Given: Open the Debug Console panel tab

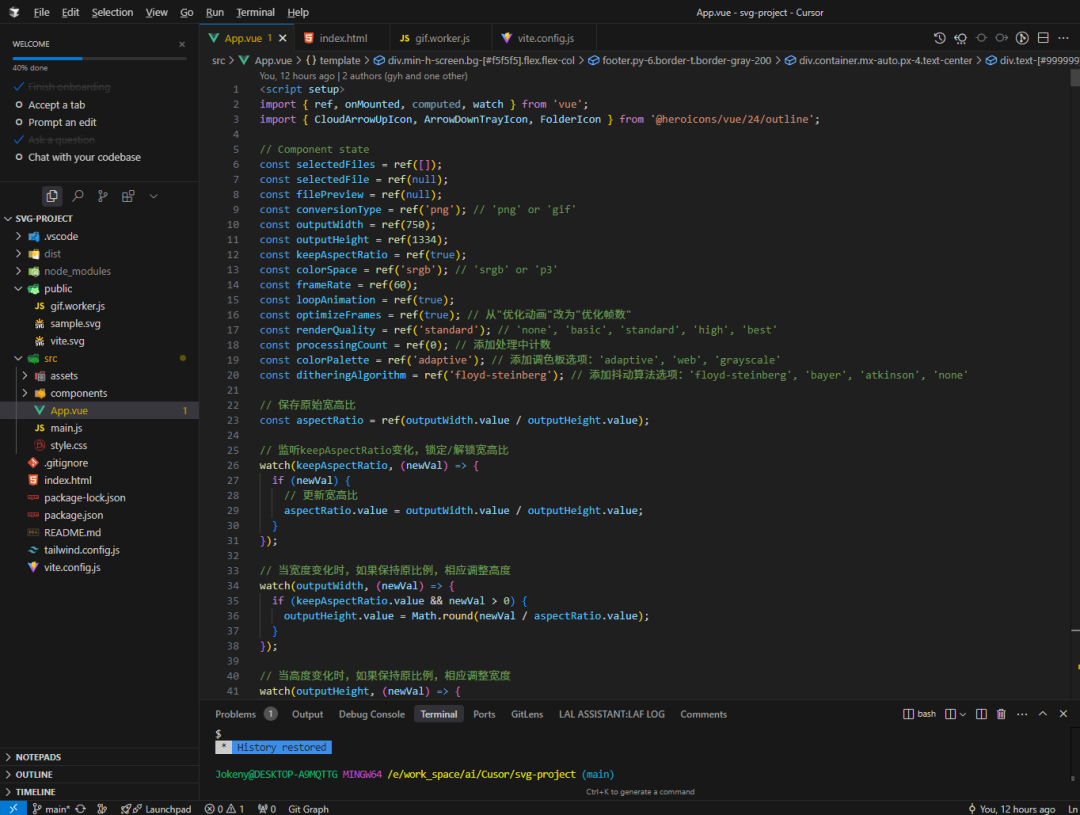Looking at the screenshot, I should point(371,714).
